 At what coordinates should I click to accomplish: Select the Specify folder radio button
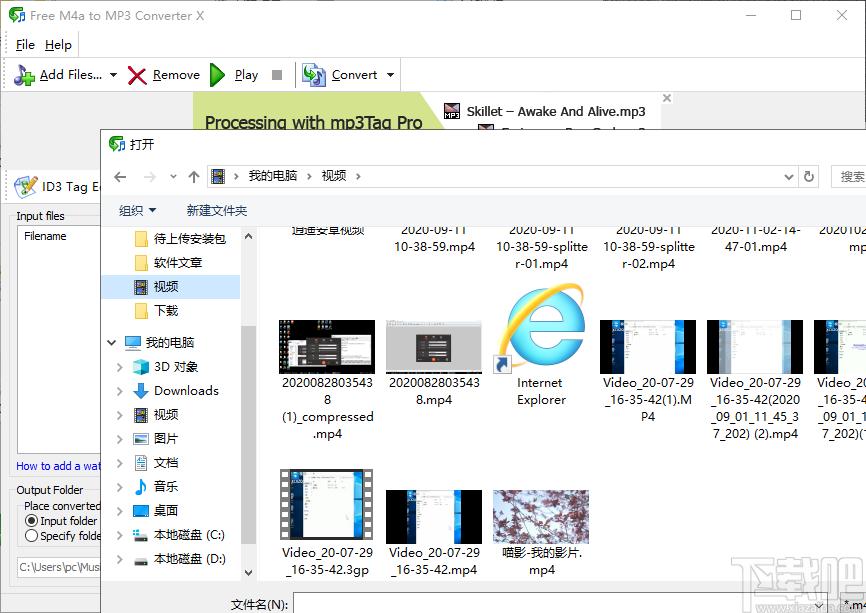31,536
